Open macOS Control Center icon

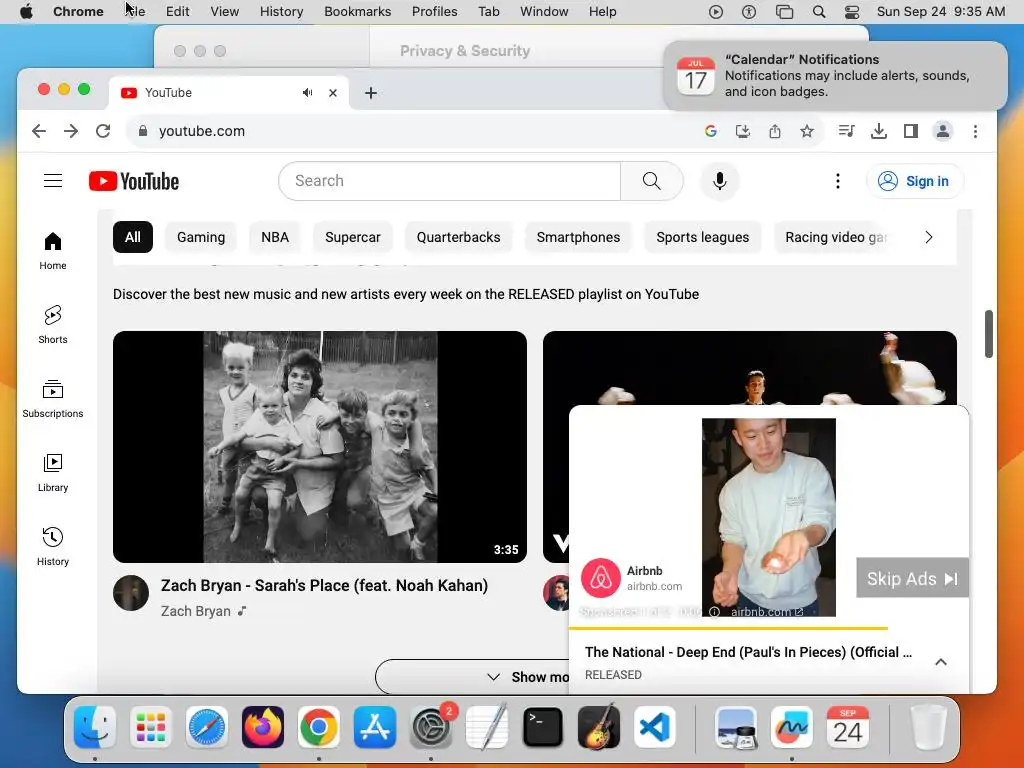(x=852, y=12)
